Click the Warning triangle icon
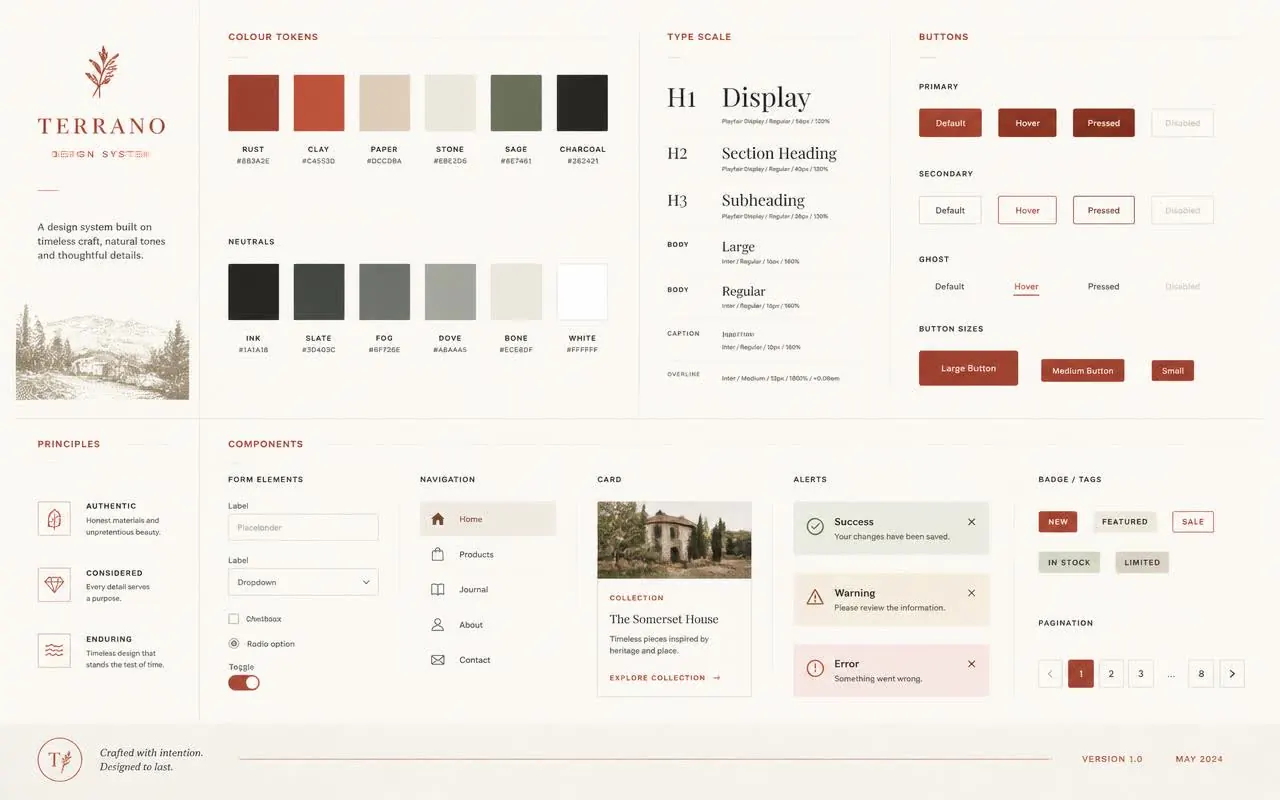Screen dimensions: 1280x800 click(x=815, y=597)
